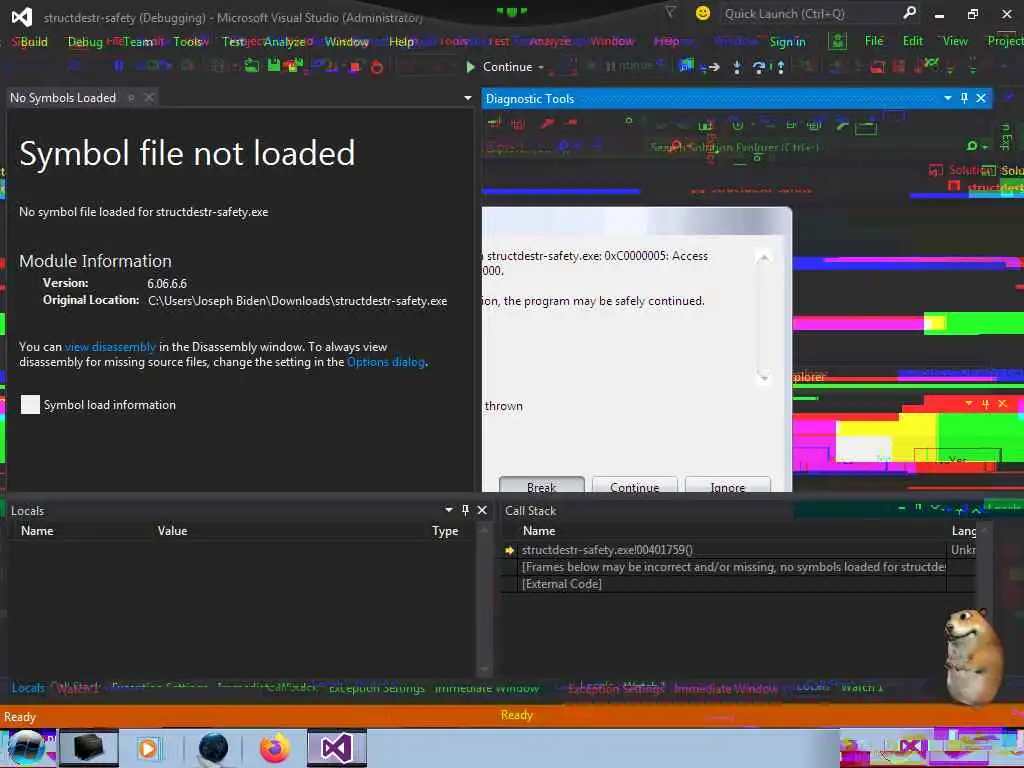Click the Locals panel vertical scrollbar
This screenshot has width=1024, height=768.
(x=484, y=599)
